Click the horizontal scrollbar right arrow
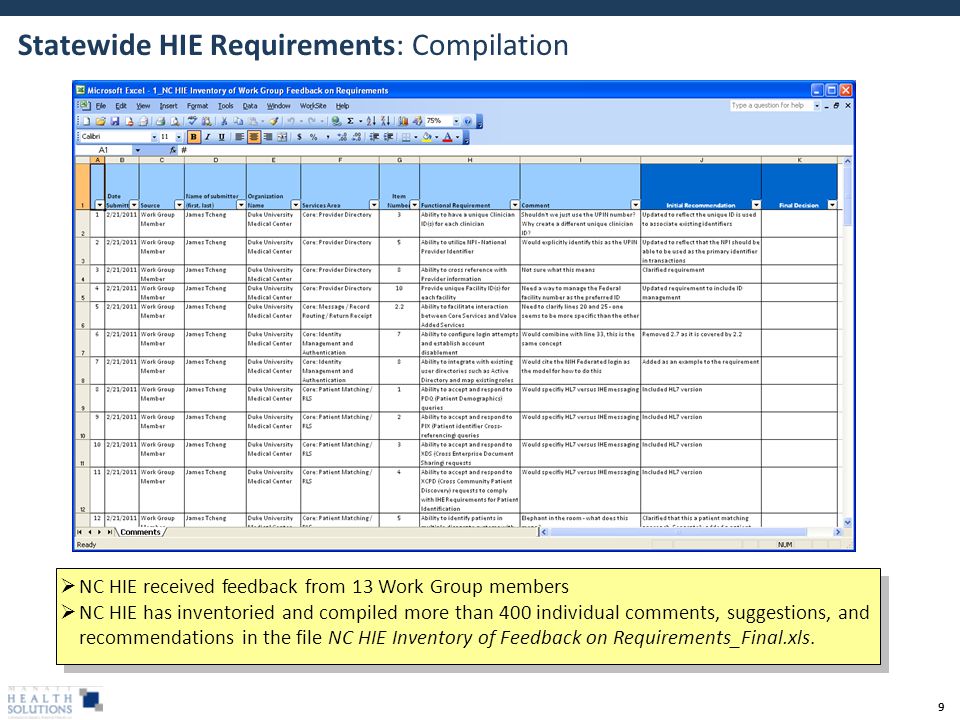This screenshot has height=720, width=960. click(x=838, y=532)
